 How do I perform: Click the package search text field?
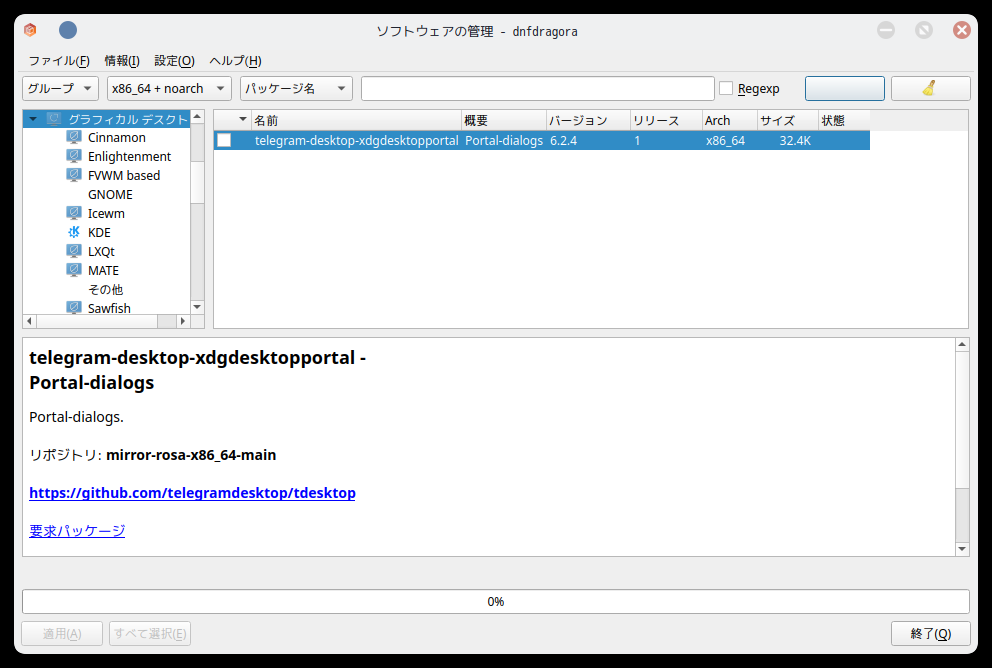[538, 89]
